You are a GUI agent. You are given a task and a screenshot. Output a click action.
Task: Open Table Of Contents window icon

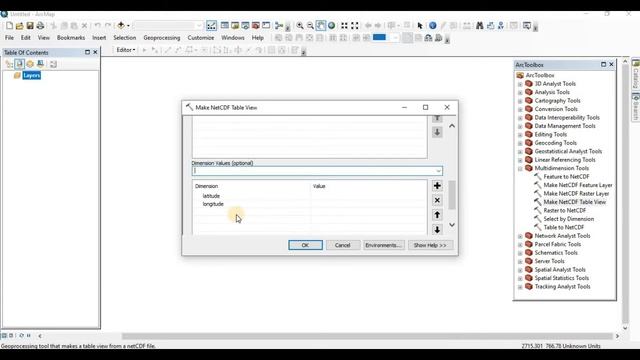(224, 26)
